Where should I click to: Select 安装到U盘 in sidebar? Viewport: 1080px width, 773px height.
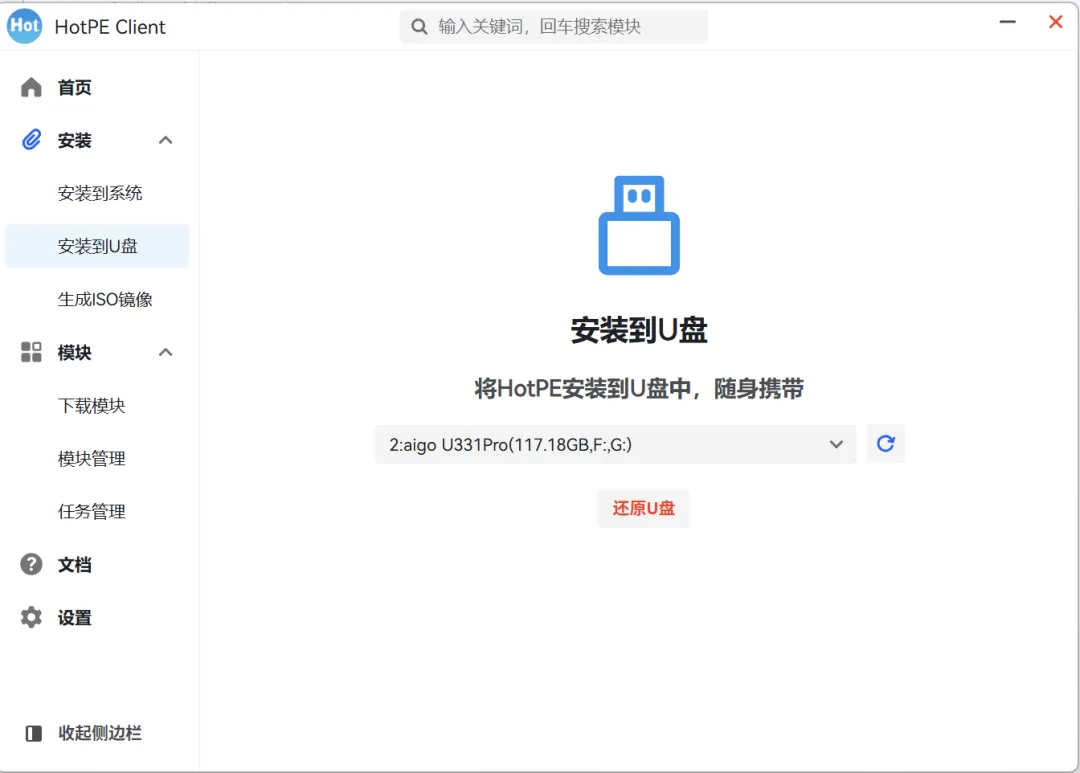pos(96,246)
